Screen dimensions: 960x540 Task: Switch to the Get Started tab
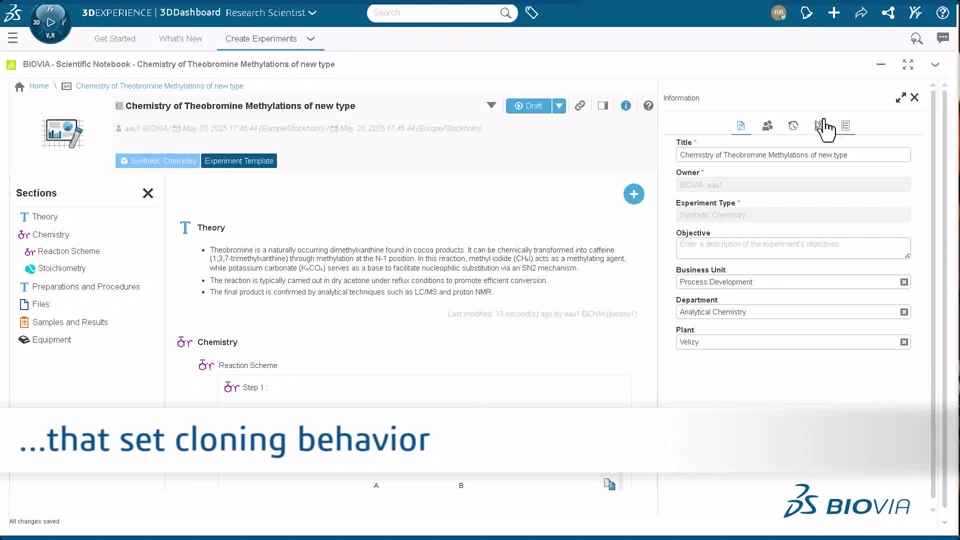(x=114, y=39)
